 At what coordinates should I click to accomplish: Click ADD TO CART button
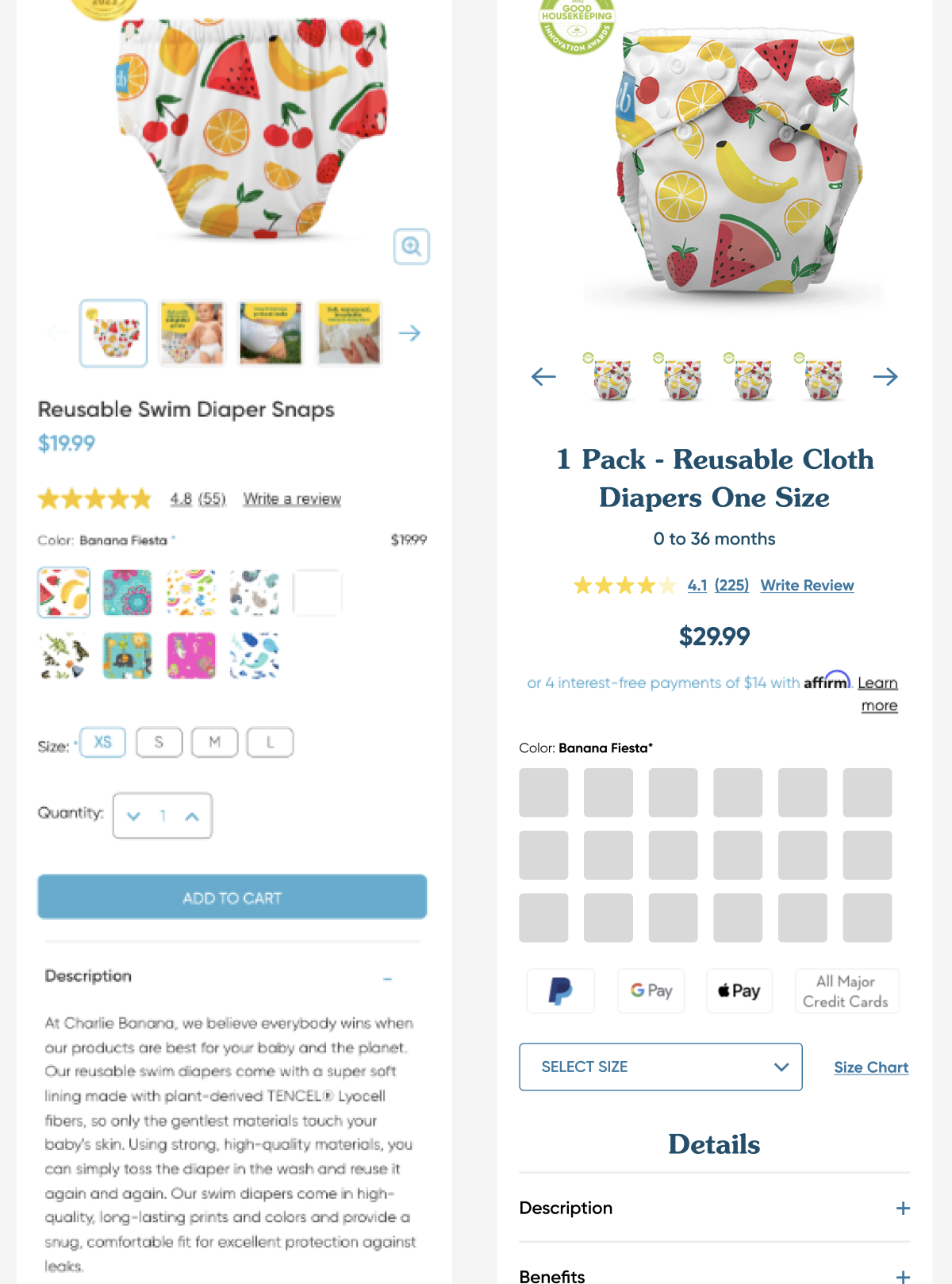(x=232, y=898)
